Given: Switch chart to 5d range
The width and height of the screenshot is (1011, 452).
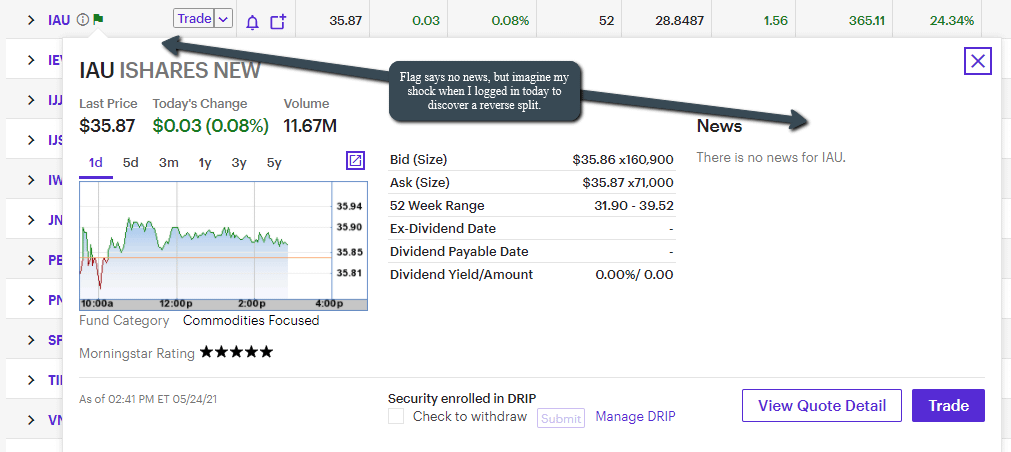Looking at the screenshot, I should (131, 162).
